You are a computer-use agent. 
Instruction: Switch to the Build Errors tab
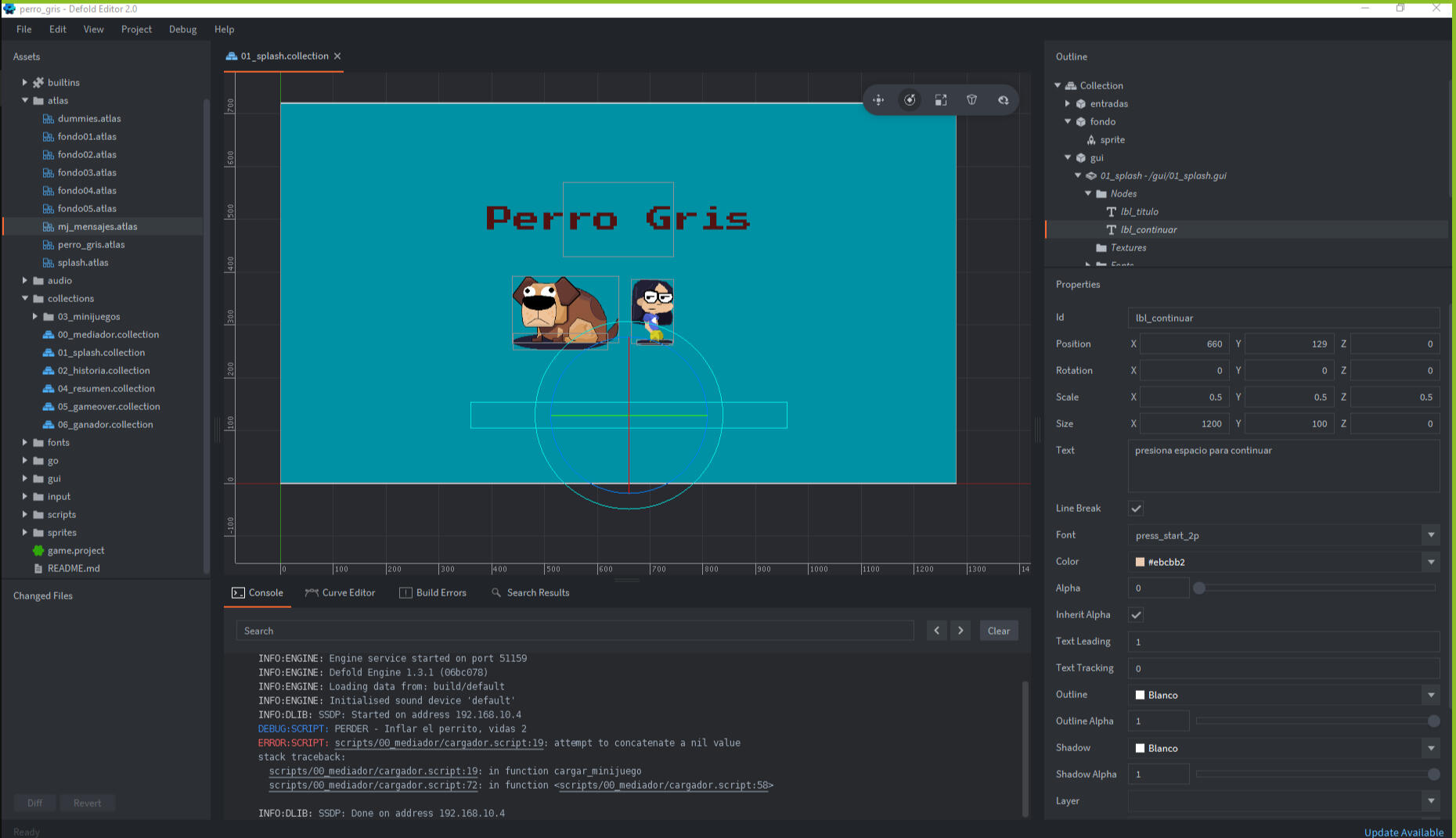(x=433, y=592)
